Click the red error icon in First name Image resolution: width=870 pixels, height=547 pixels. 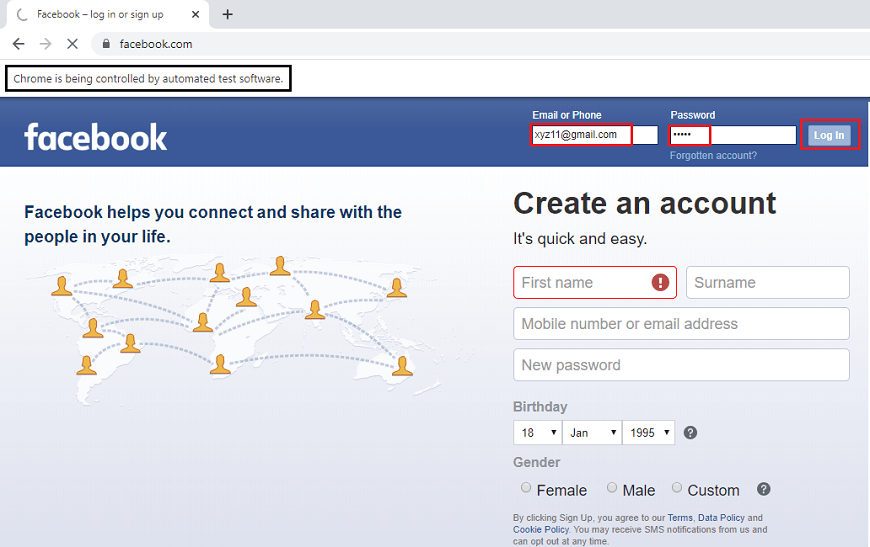click(x=660, y=283)
